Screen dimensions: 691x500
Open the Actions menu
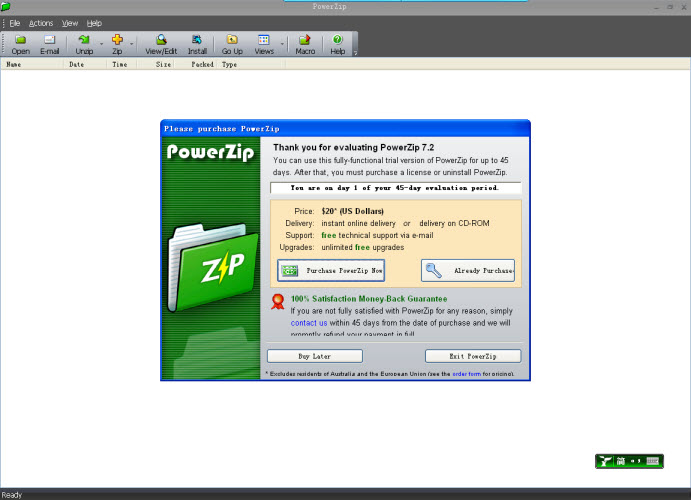[x=41, y=23]
